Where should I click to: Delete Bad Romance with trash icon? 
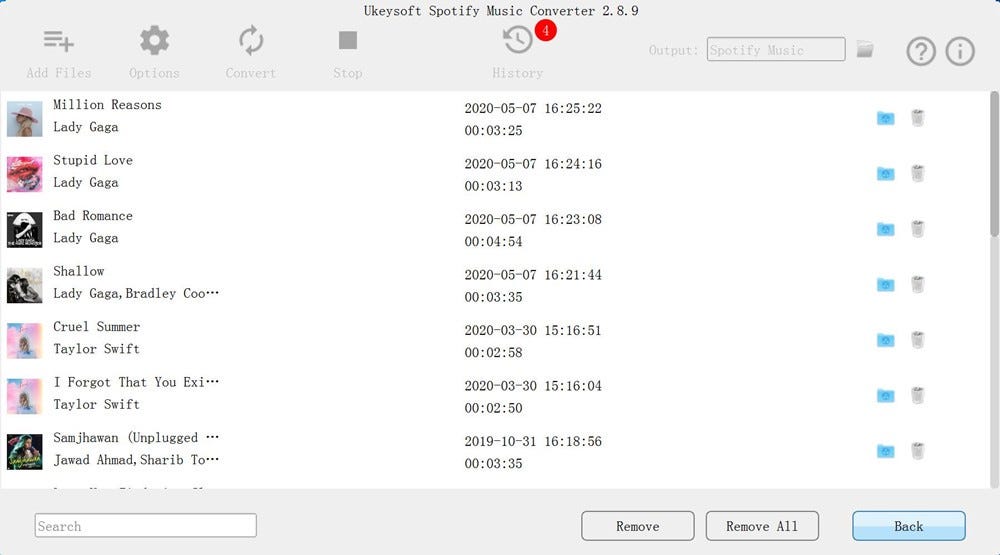917,229
